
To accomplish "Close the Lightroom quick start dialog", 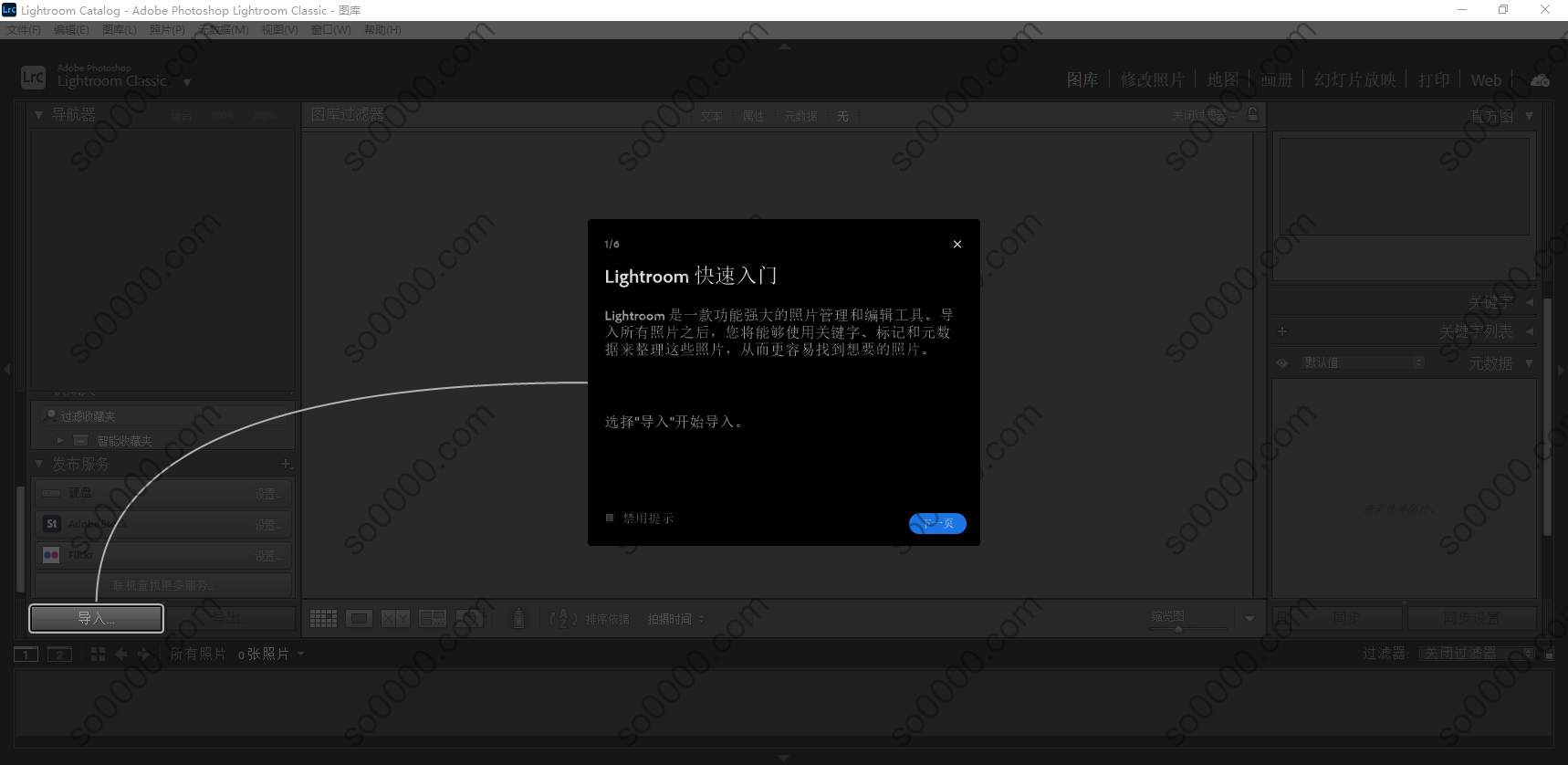I will coord(957,244).
